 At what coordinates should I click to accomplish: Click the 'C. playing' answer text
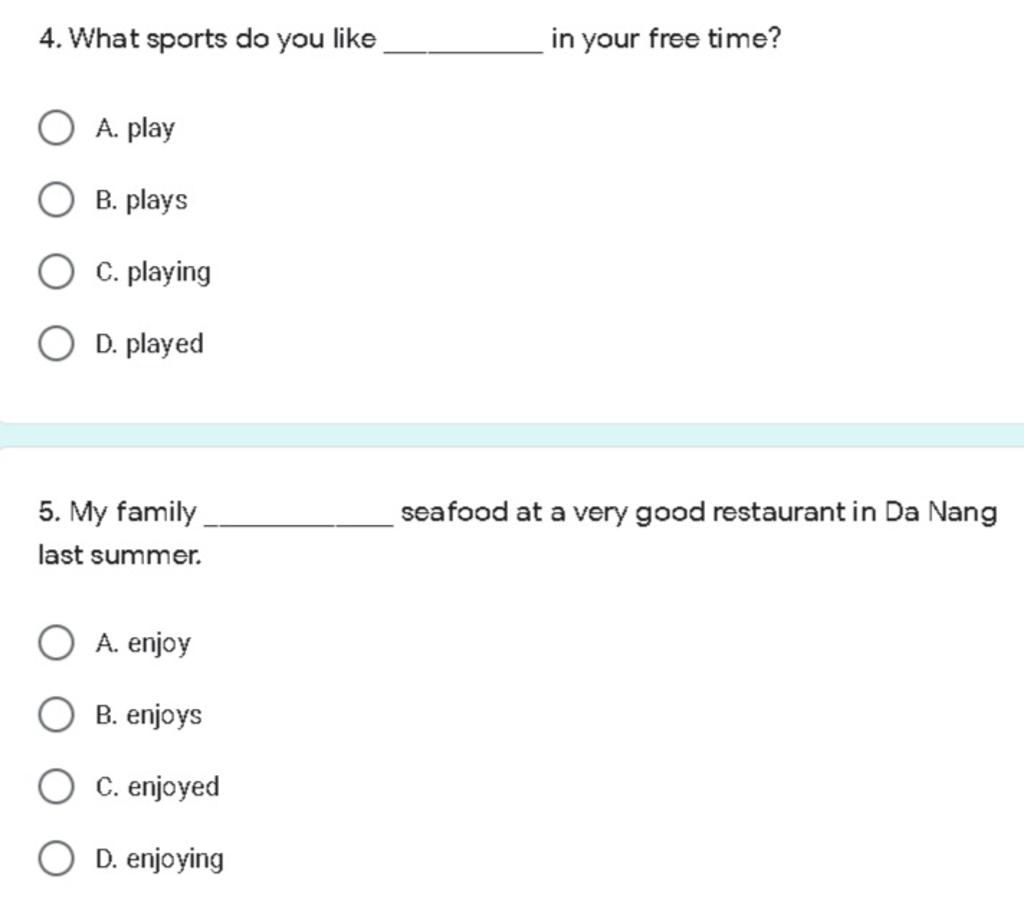[153, 272]
